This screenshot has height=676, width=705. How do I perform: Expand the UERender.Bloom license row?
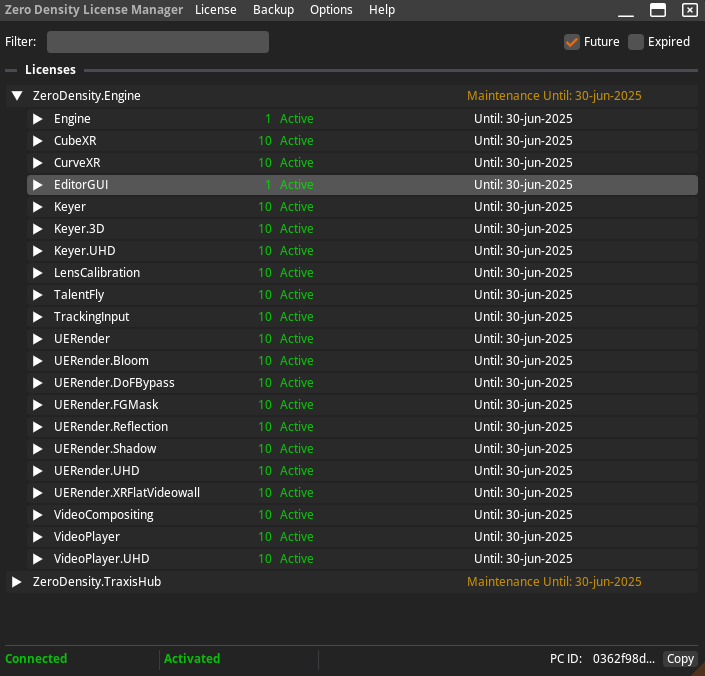point(38,361)
